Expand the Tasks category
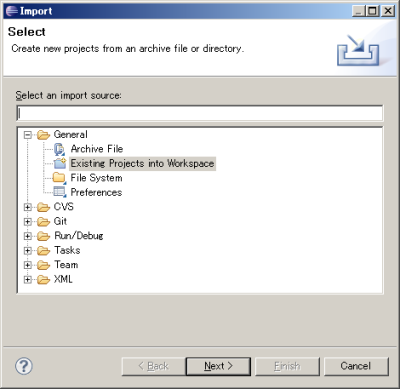The width and height of the screenshot is (400, 389). (28, 251)
